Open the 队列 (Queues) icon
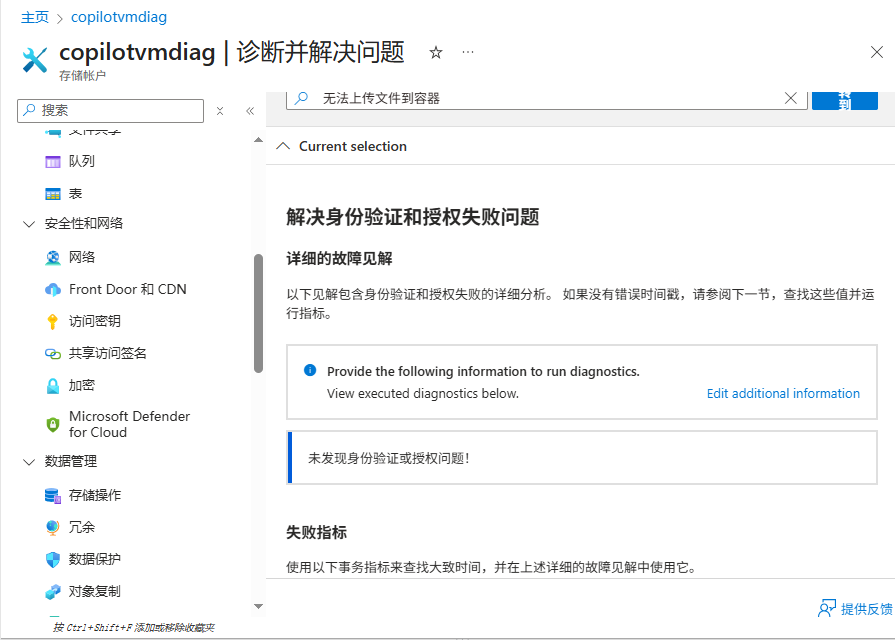Screen dimensions: 895x640 [53, 162]
